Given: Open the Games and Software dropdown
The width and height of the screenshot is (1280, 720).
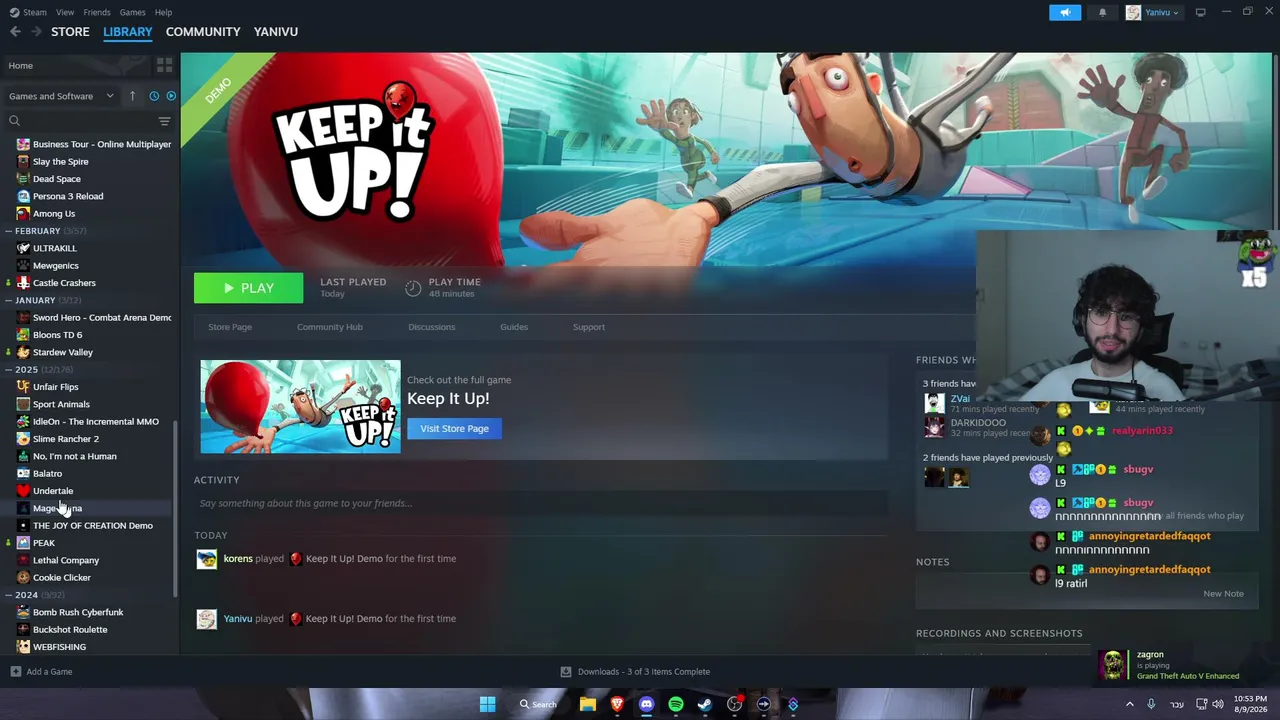Looking at the screenshot, I should coord(62,96).
